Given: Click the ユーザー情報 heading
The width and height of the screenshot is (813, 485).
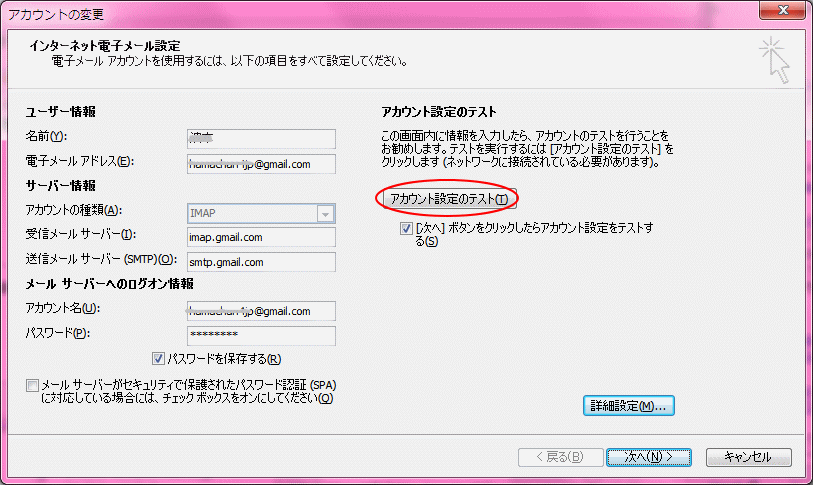Looking at the screenshot, I should tap(60, 112).
